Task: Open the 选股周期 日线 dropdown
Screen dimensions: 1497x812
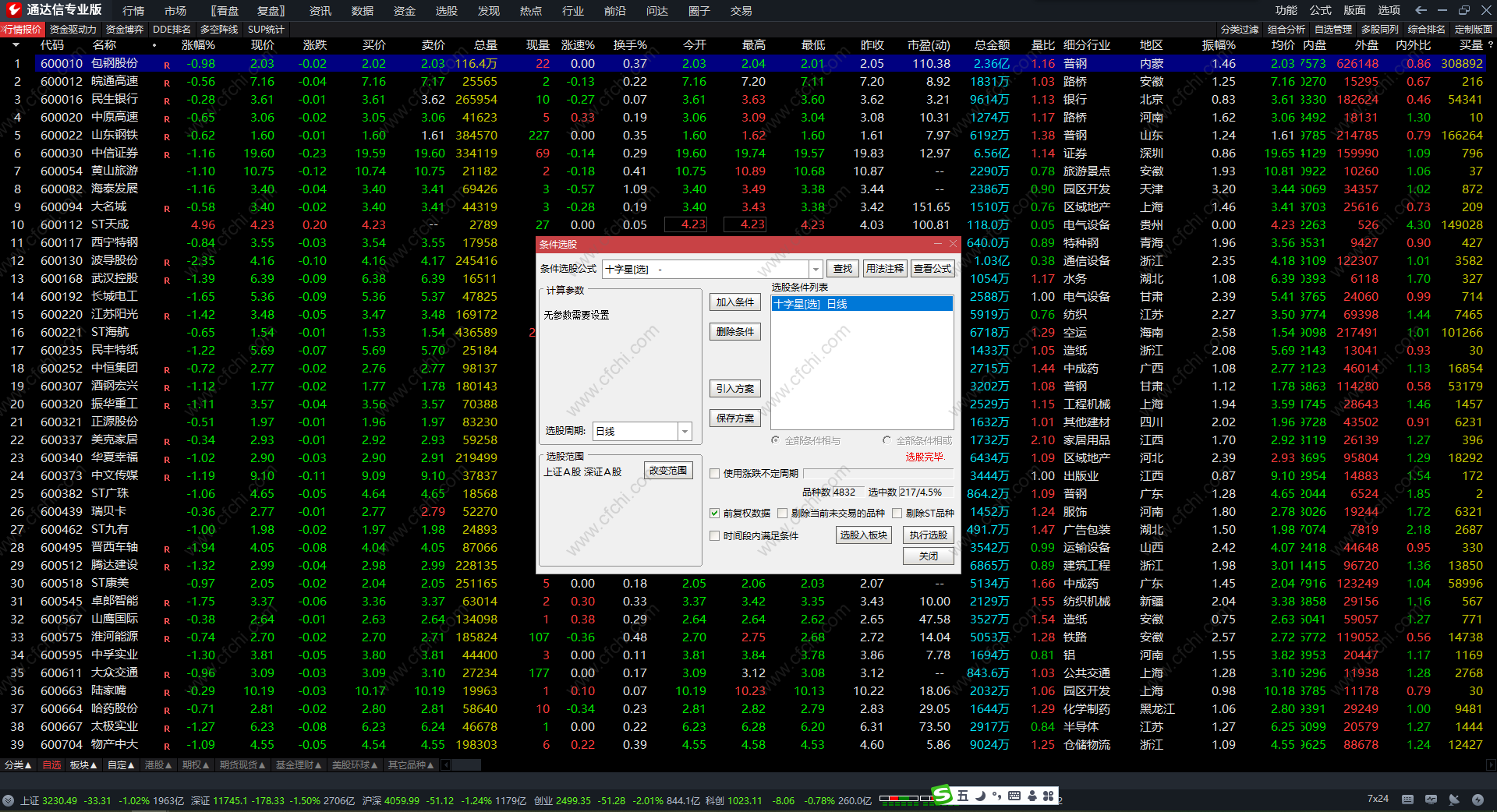Action: (x=685, y=431)
